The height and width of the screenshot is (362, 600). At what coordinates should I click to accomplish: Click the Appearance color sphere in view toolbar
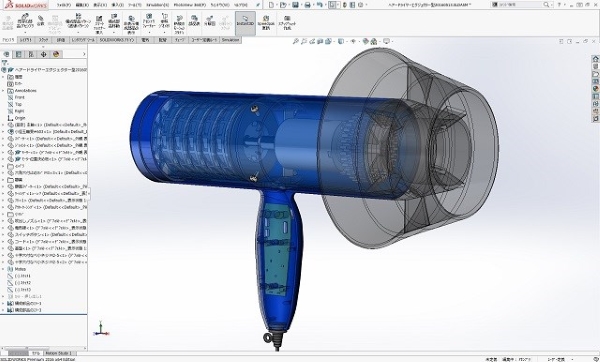pos(366,41)
